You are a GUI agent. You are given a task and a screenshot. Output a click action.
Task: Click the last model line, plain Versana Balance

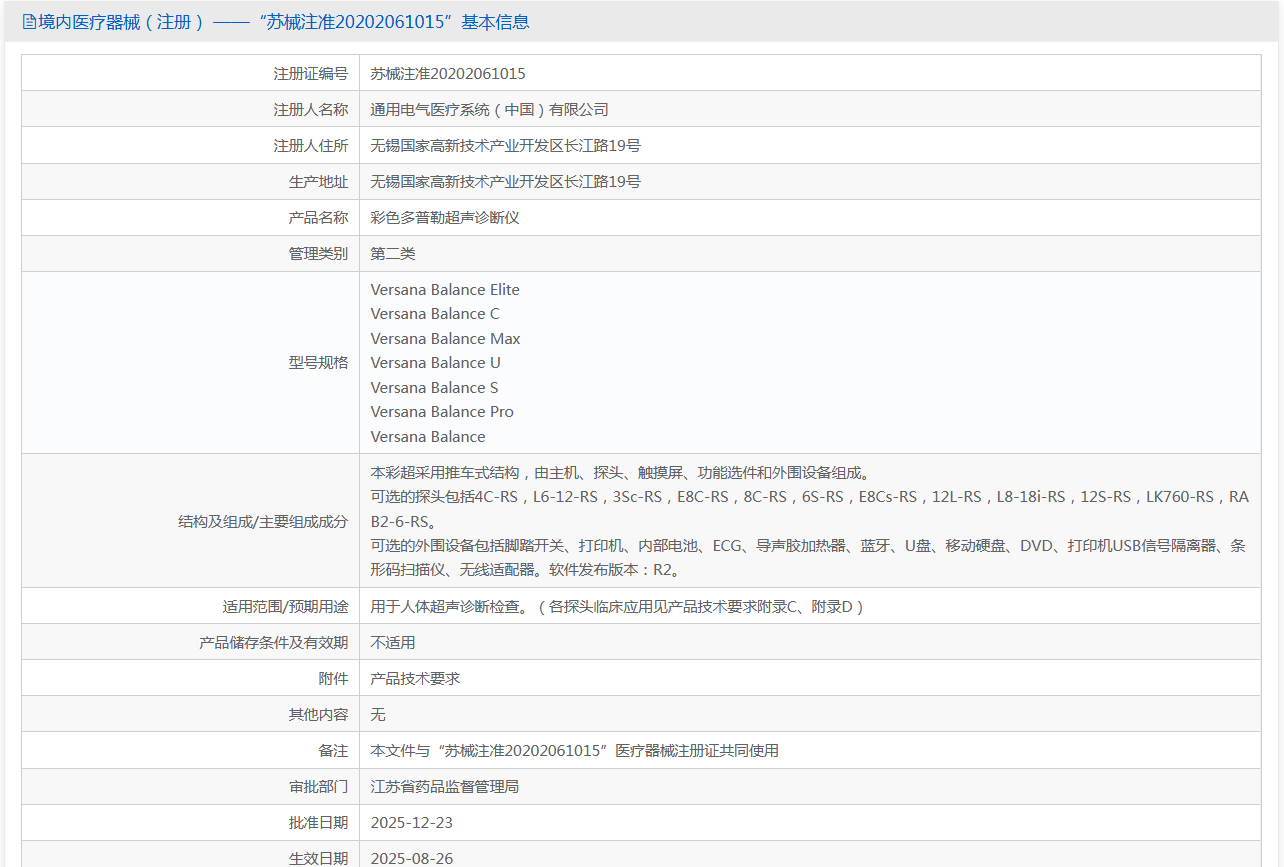click(x=428, y=437)
